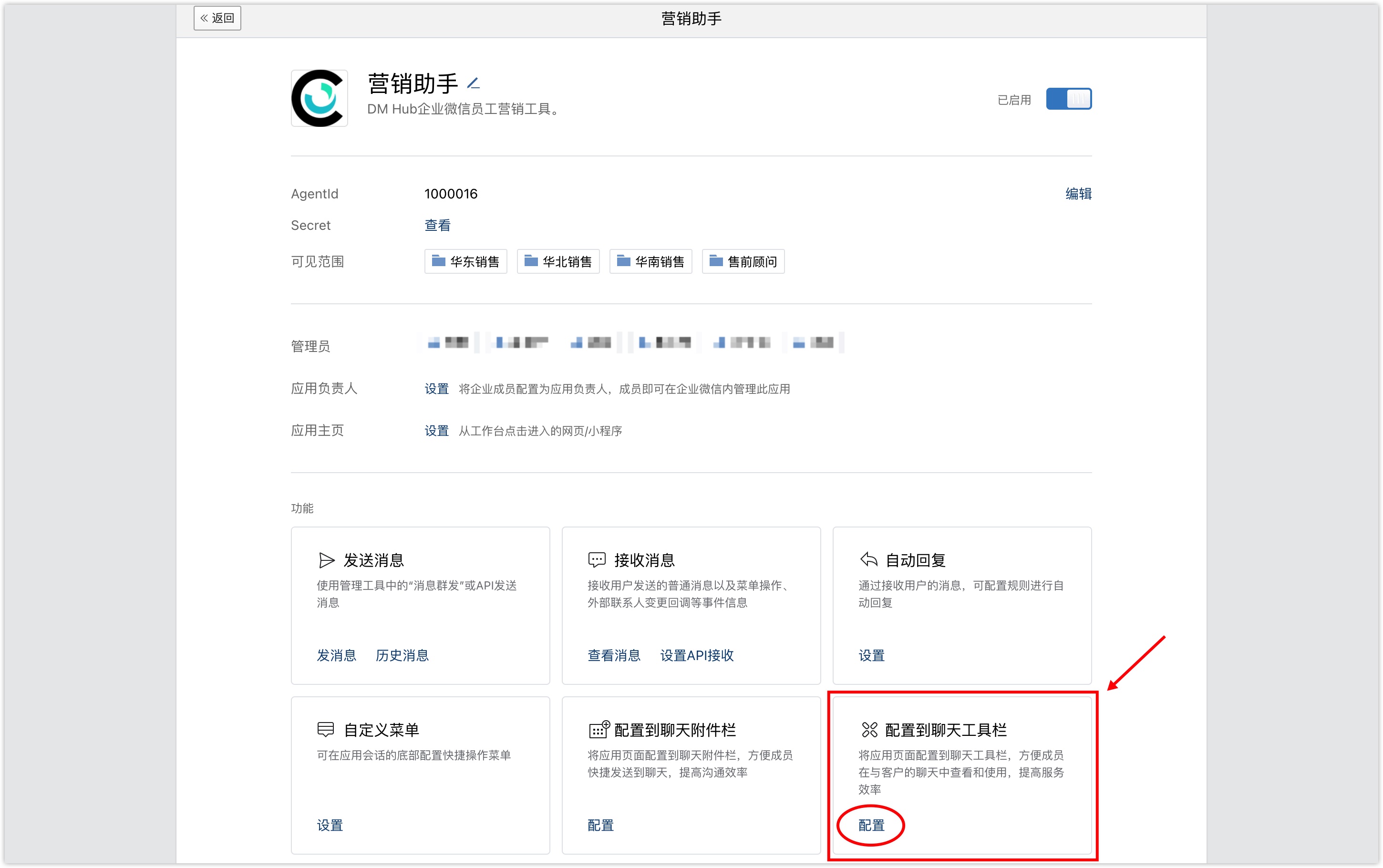1383x868 pixels.
Task: Click the 接收消息 chat bubble icon
Action: click(x=597, y=560)
